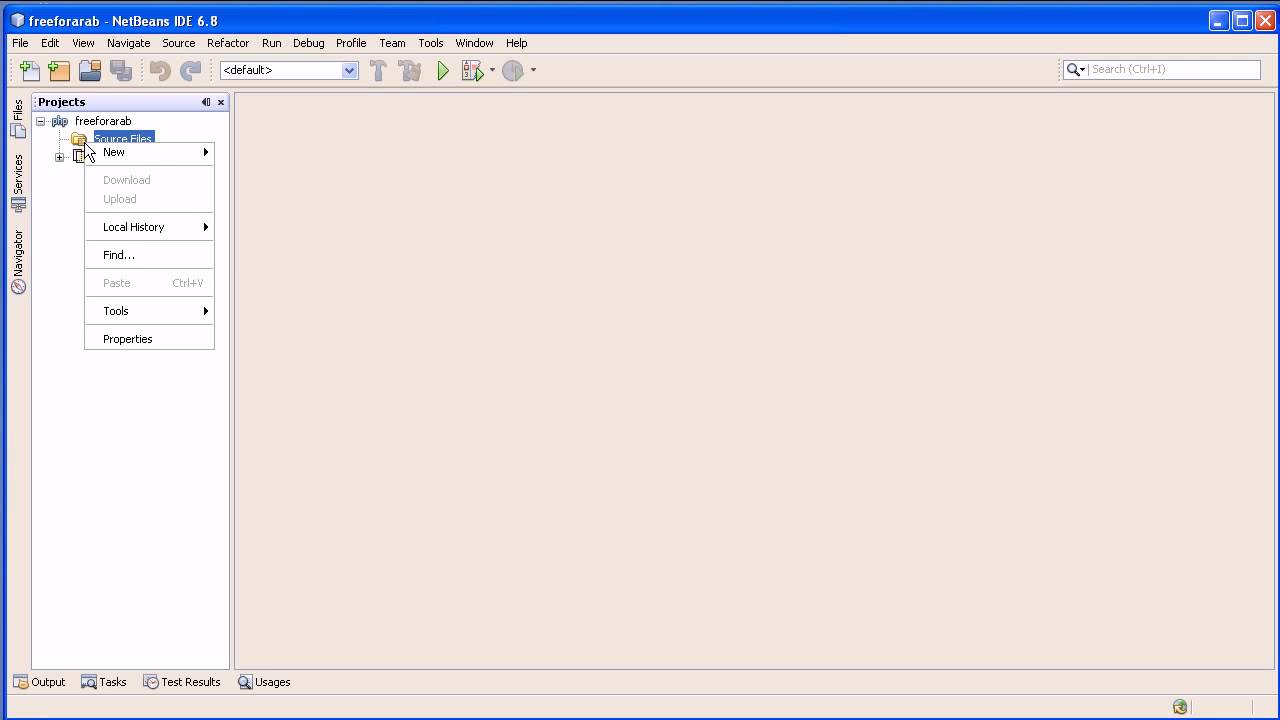Click the Open Project toolbar icon

90,70
